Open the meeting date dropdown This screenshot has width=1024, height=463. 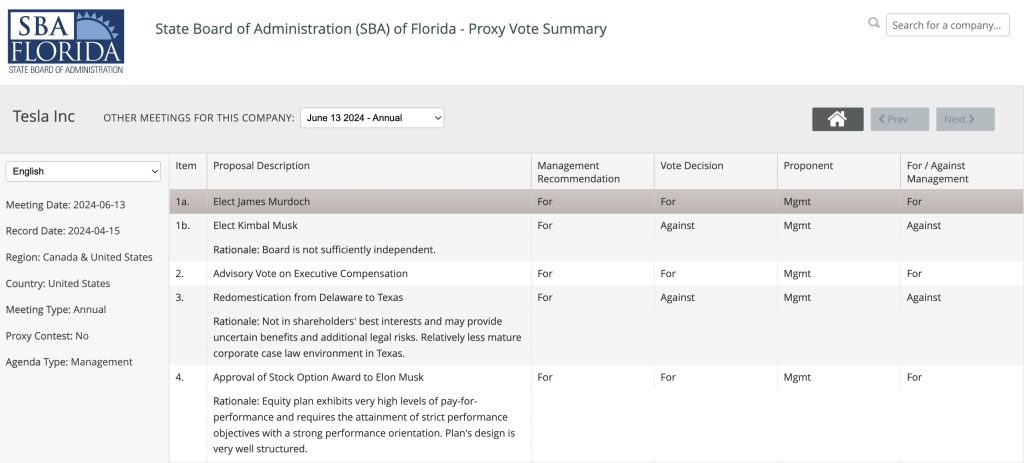[372, 118]
